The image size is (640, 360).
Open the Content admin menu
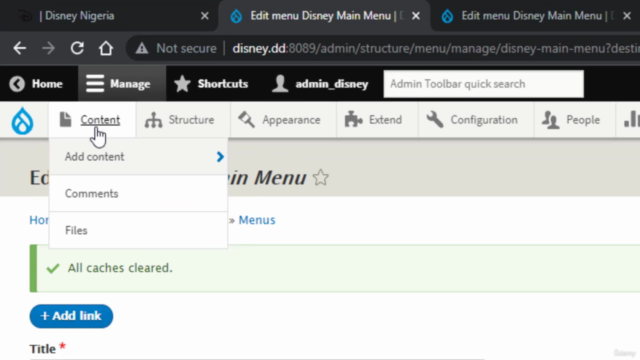[x=92, y=120]
